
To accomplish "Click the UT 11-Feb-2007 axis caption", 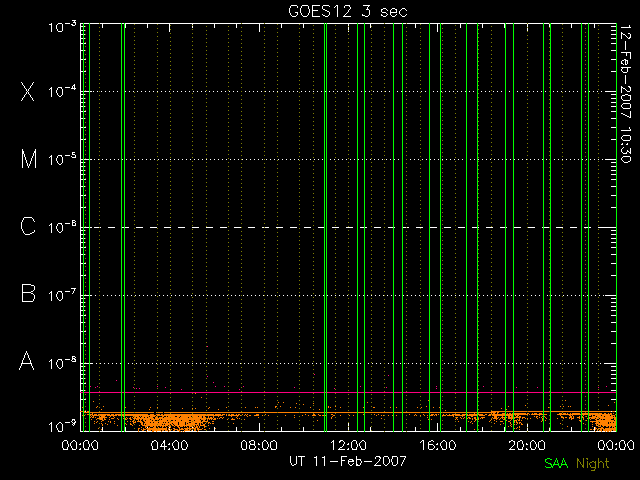I will click(x=348, y=461).
